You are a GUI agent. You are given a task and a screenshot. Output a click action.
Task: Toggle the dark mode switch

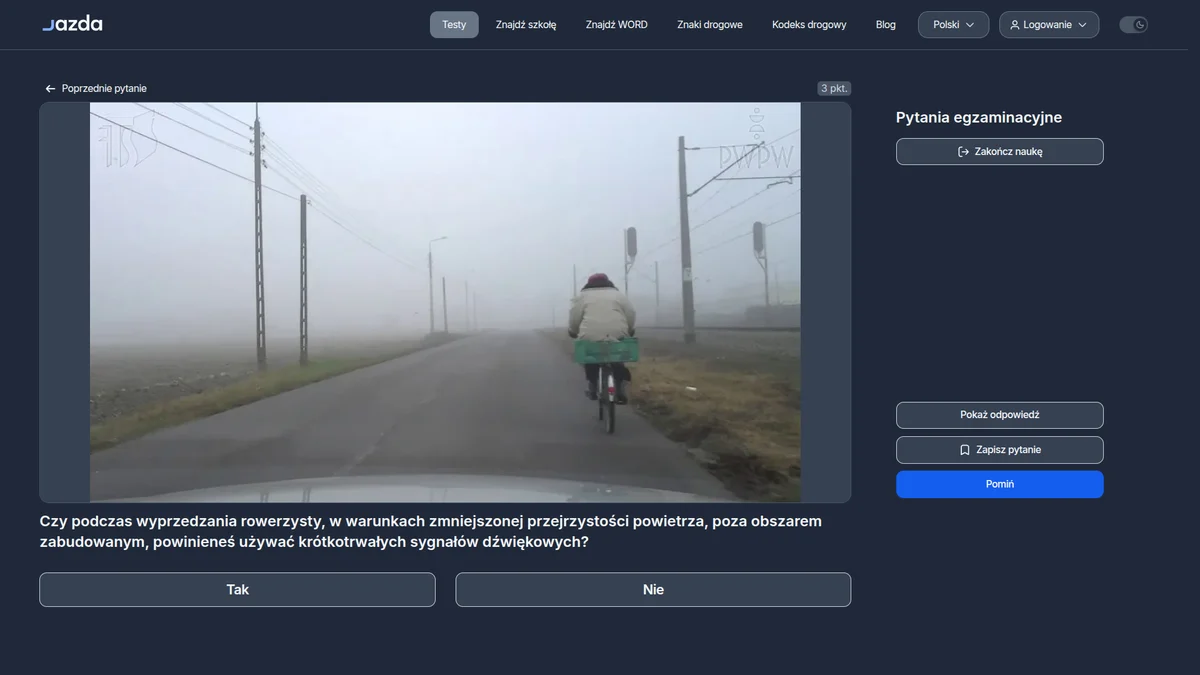pyautogui.click(x=1133, y=25)
